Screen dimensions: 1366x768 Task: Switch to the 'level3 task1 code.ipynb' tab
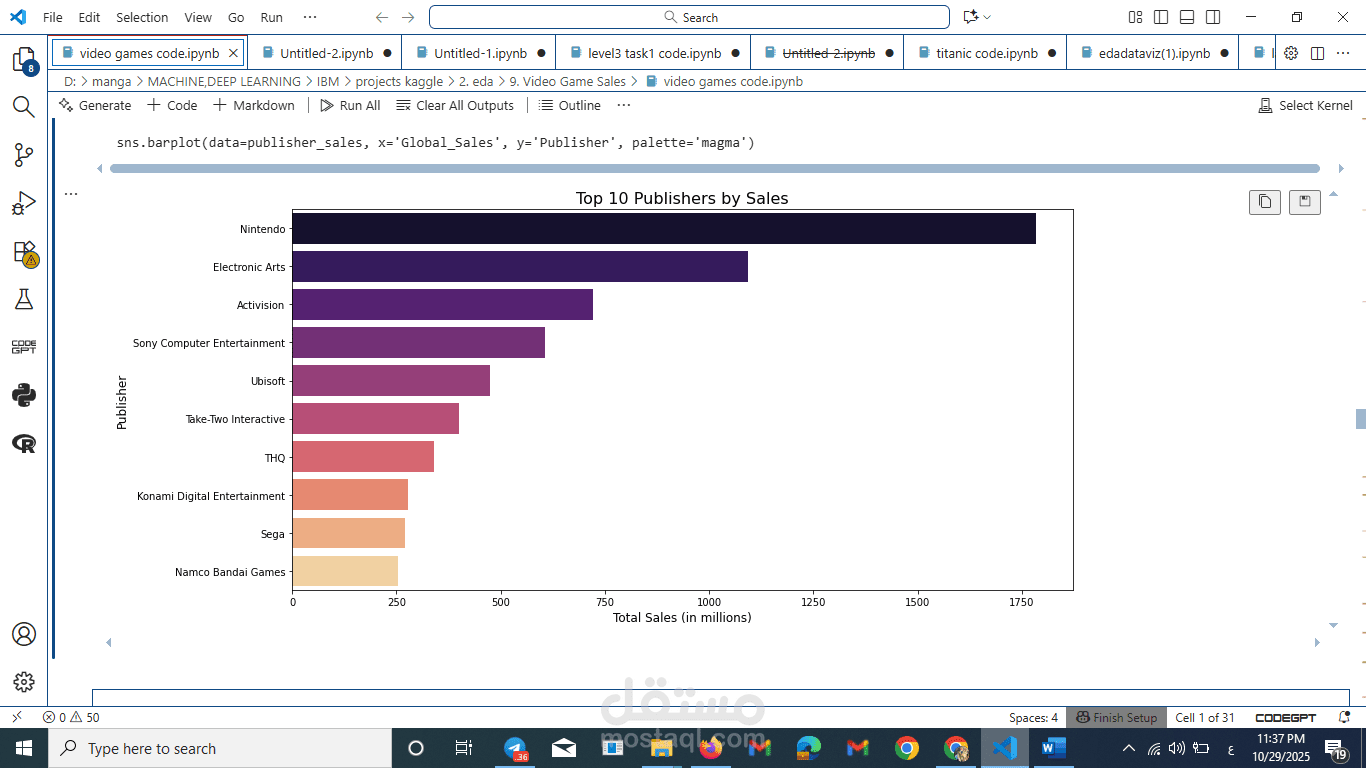tap(653, 53)
